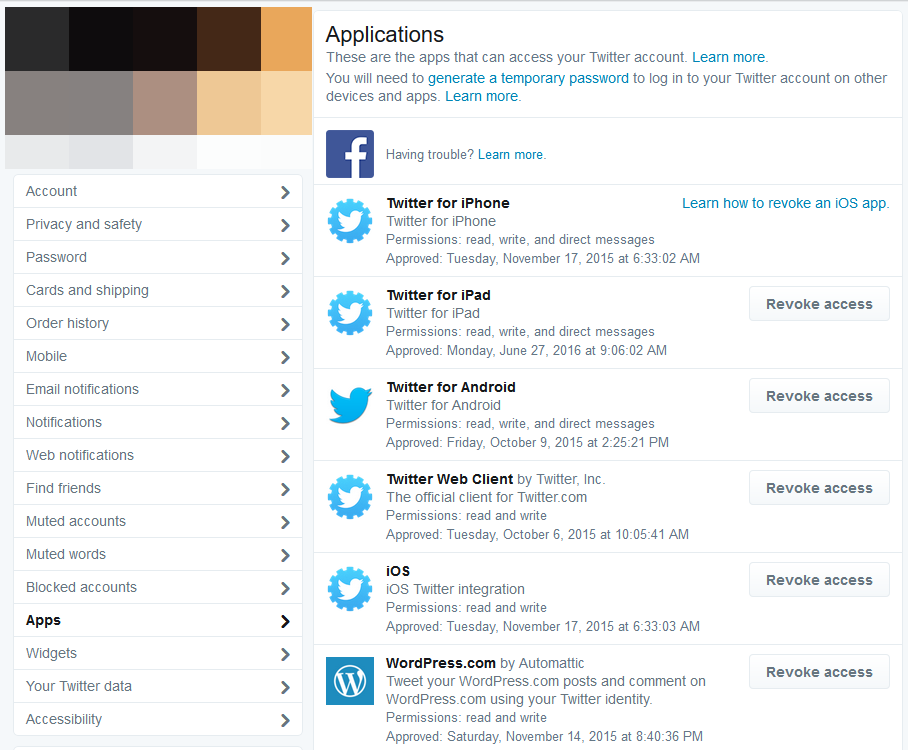The height and width of the screenshot is (750, 908).
Task: Open Privacy and safety settings
Action: (158, 224)
